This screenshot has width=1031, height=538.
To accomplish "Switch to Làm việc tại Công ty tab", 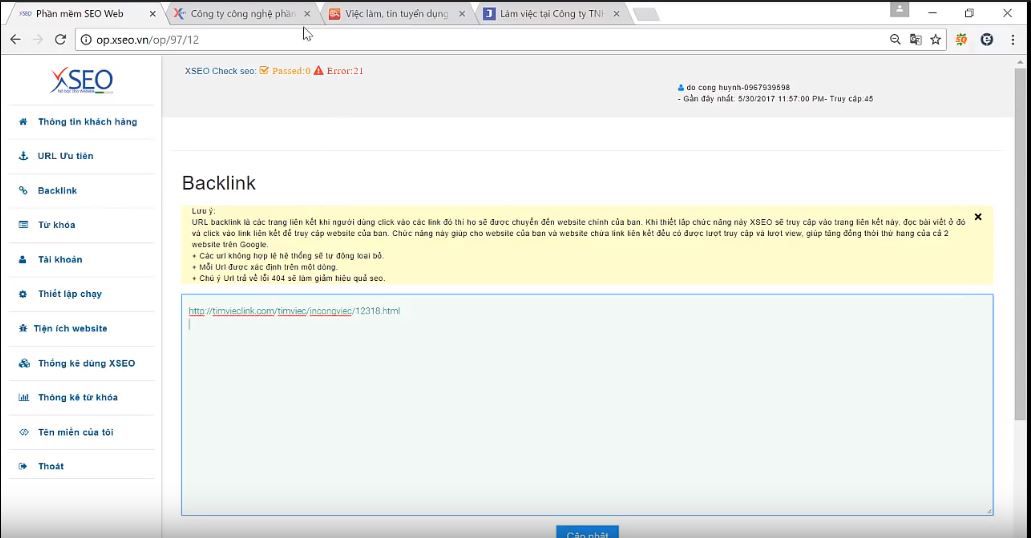I will tap(551, 13).
